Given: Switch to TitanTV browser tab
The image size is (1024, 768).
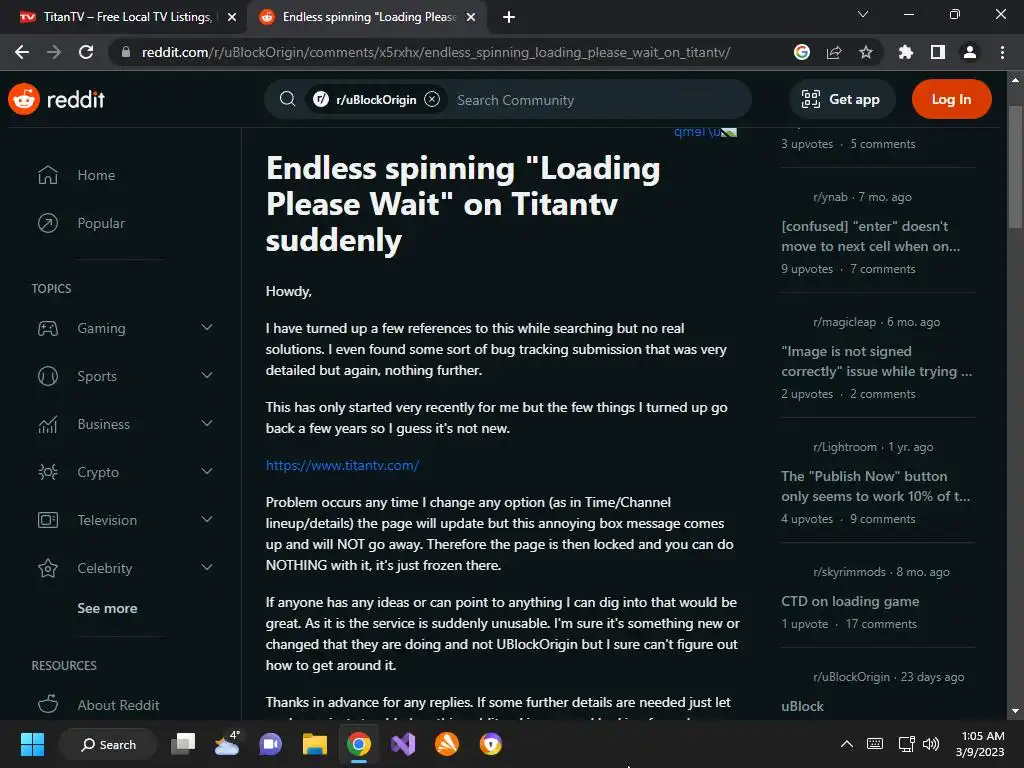Looking at the screenshot, I should [124, 17].
